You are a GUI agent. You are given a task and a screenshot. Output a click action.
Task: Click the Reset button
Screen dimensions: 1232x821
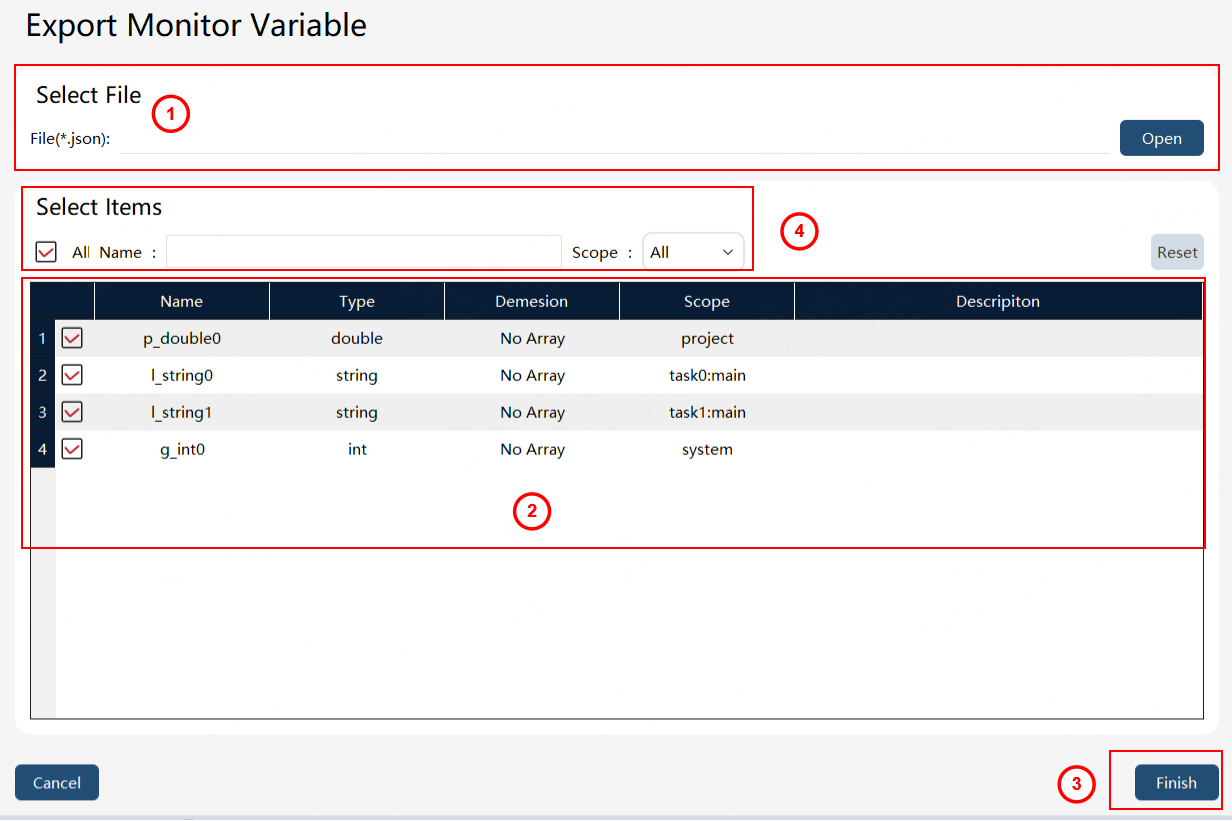tap(1177, 252)
